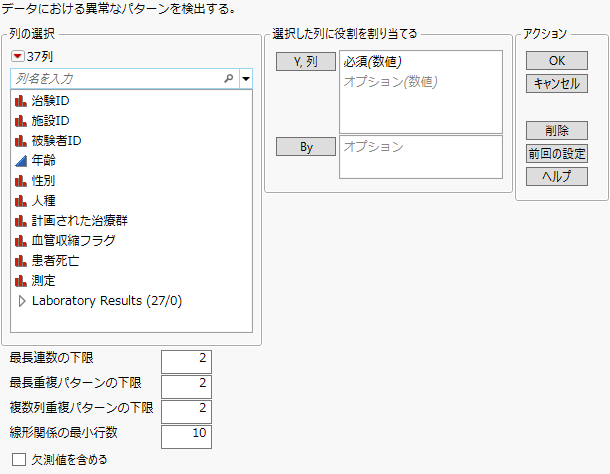Click the search magnifier icon in column filter
Screen dimensions: 610x474
click(x=229, y=79)
